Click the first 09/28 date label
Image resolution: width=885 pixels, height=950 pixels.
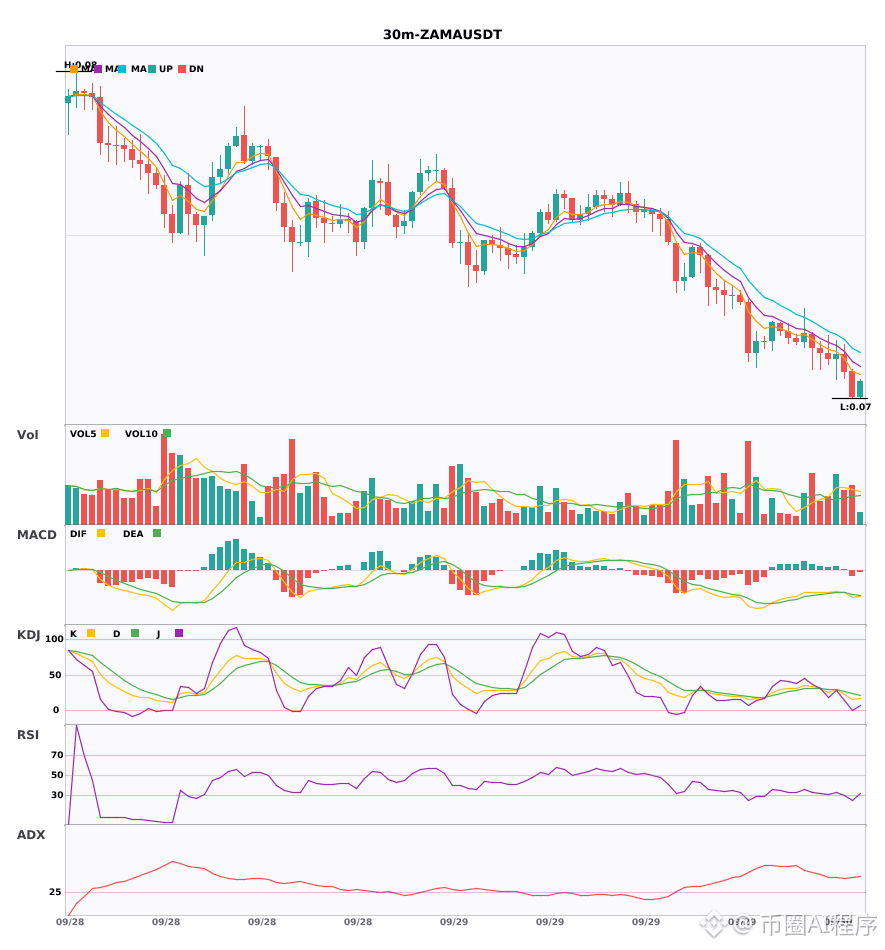click(70, 922)
